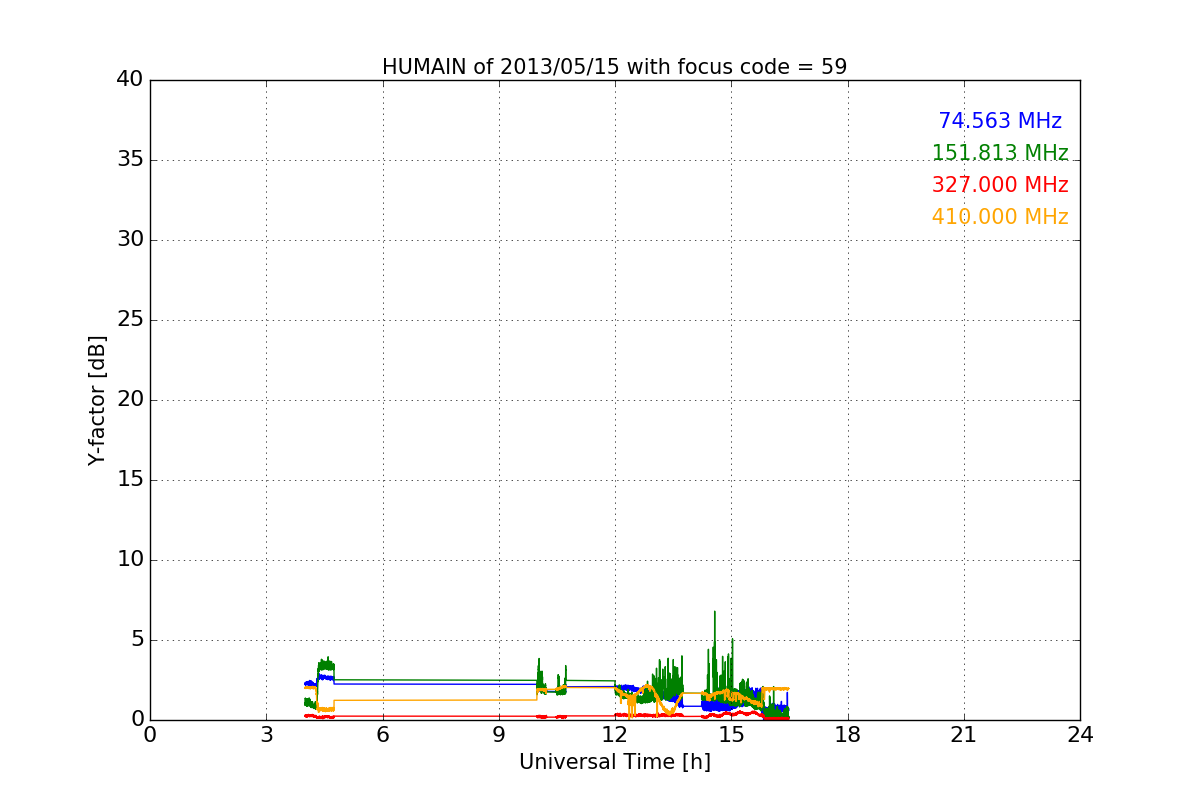Click the y-axis tick label 15
This screenshot has width=1200, height=800.
(x=130, y=480)
